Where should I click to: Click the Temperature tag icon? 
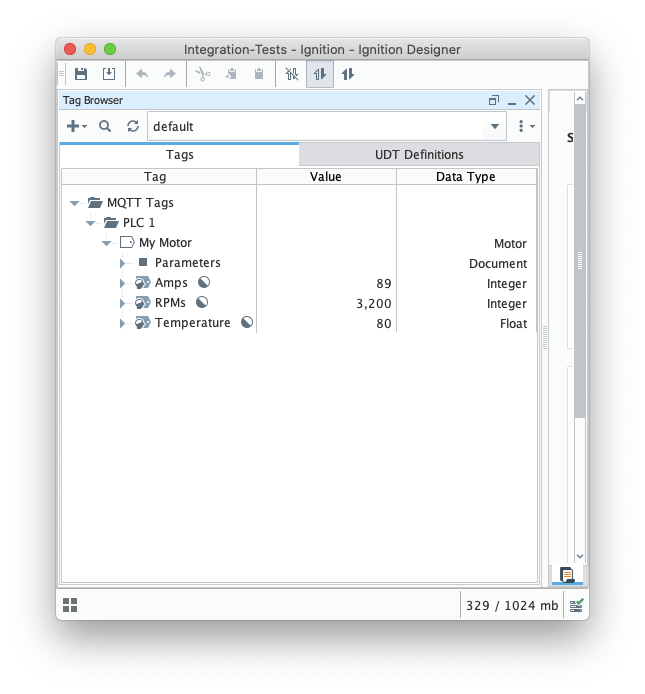(x=143, y=323)
